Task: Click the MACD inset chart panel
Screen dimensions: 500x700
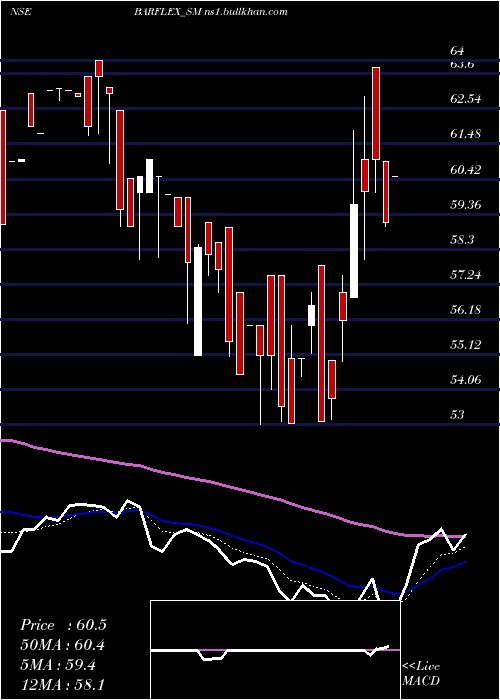Action: click(x=275, y=650)
